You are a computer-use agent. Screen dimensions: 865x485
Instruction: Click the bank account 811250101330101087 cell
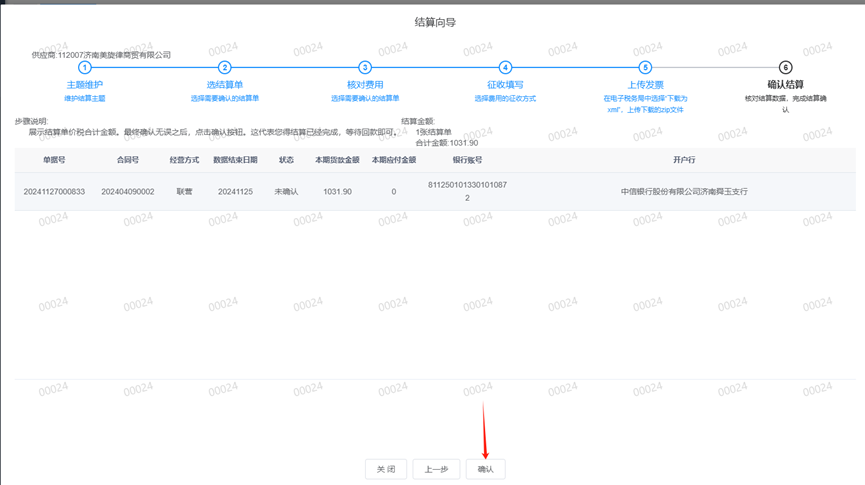pyautogui.click(x=467, y=191)
